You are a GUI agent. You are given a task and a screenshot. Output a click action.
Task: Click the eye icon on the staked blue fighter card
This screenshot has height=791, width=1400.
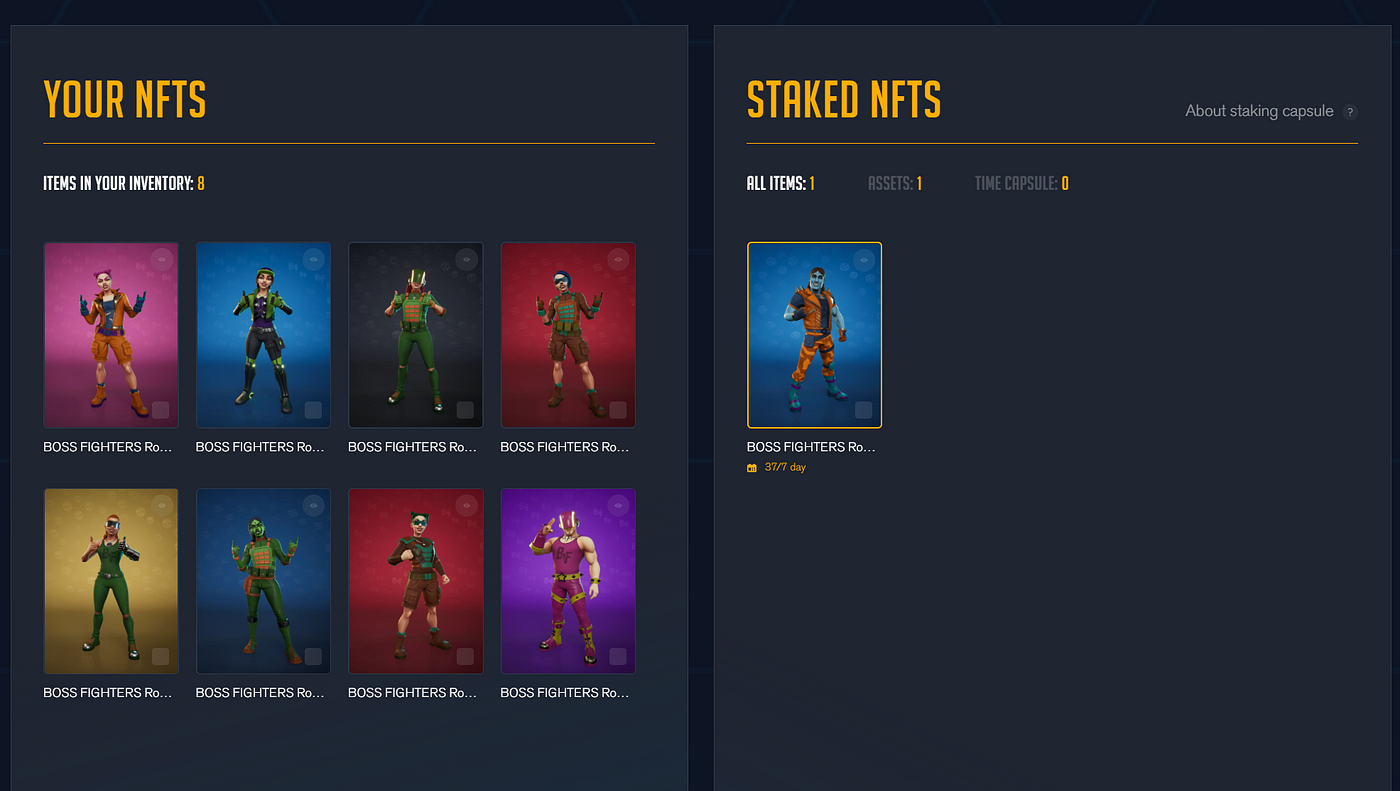coord(865,259)
